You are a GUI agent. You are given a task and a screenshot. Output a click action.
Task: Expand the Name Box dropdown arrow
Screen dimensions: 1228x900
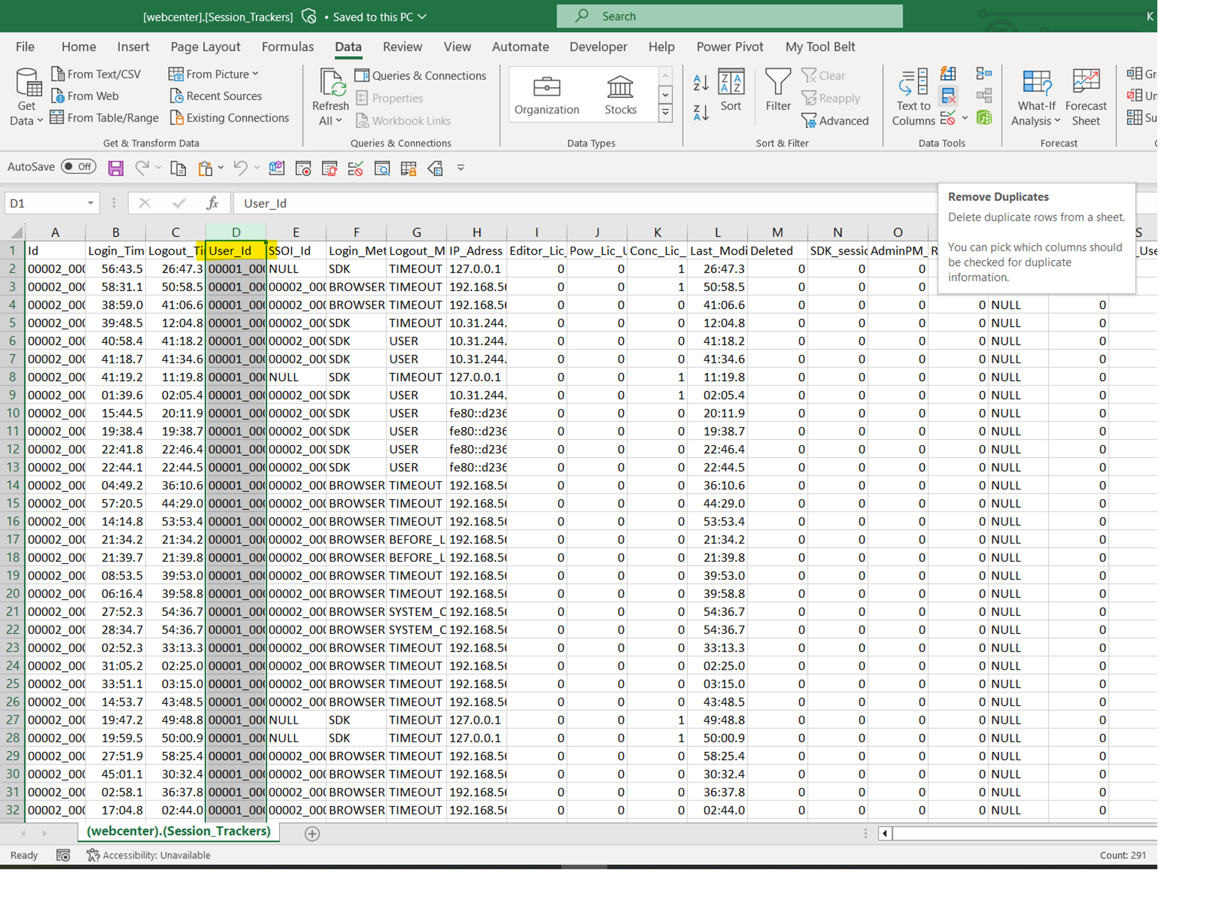pos(90,203)
